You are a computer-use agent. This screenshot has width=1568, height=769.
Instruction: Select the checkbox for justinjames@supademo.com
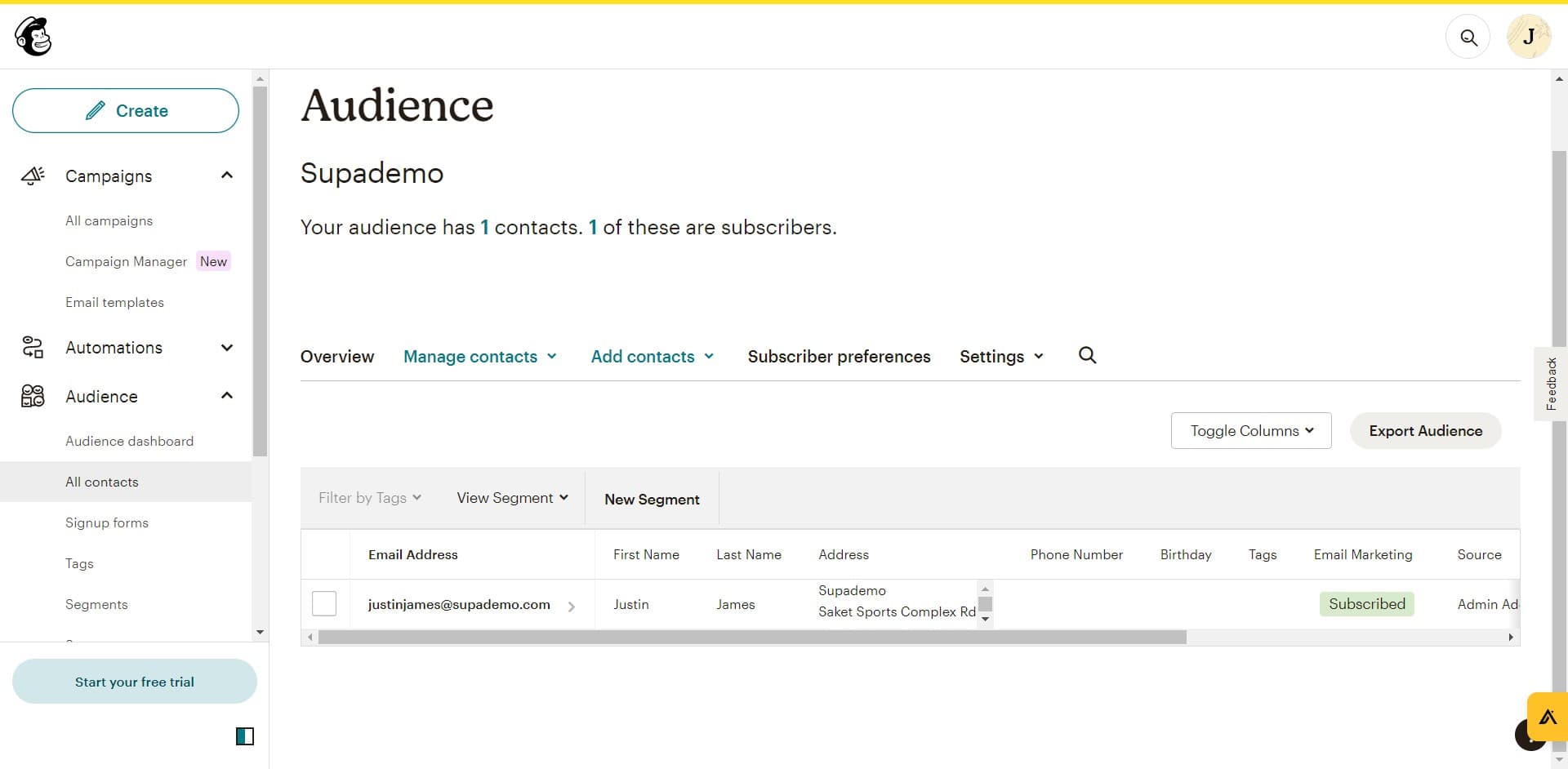(x=323, y=603)
